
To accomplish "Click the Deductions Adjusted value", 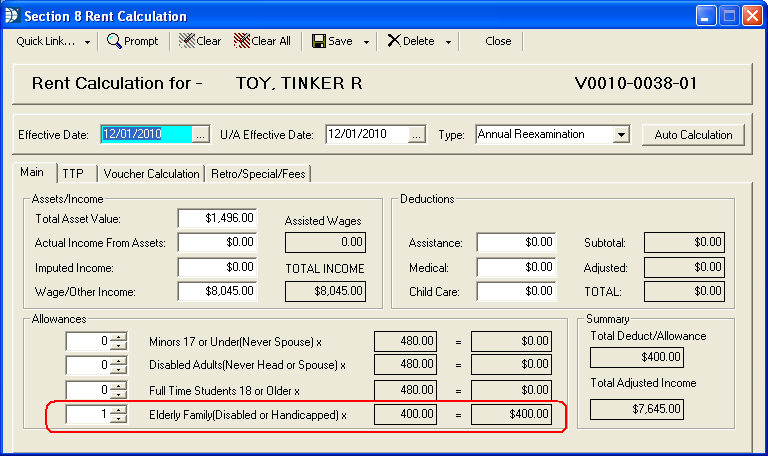I will coord(684,267).
